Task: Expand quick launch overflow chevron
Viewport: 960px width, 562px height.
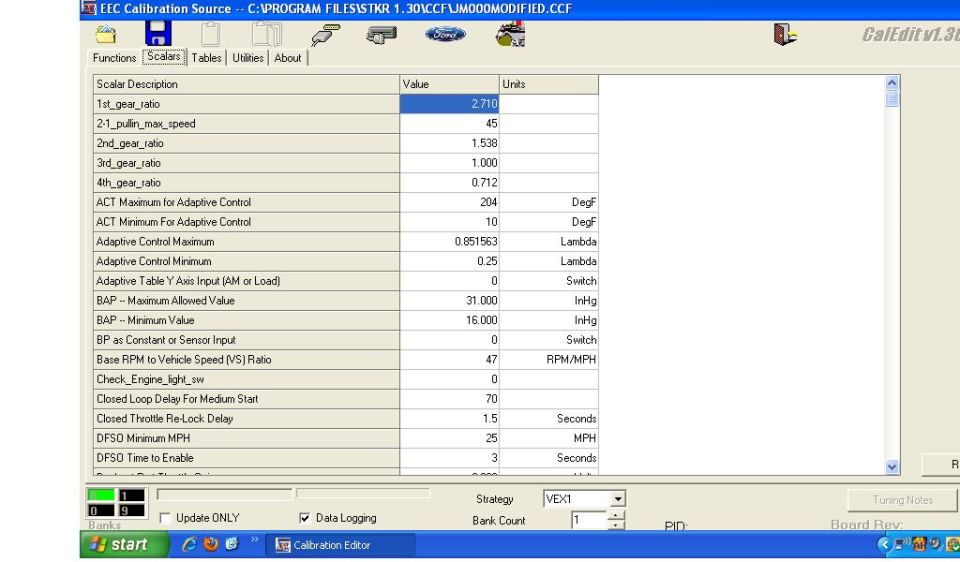Action: click(x=255, y=540)
